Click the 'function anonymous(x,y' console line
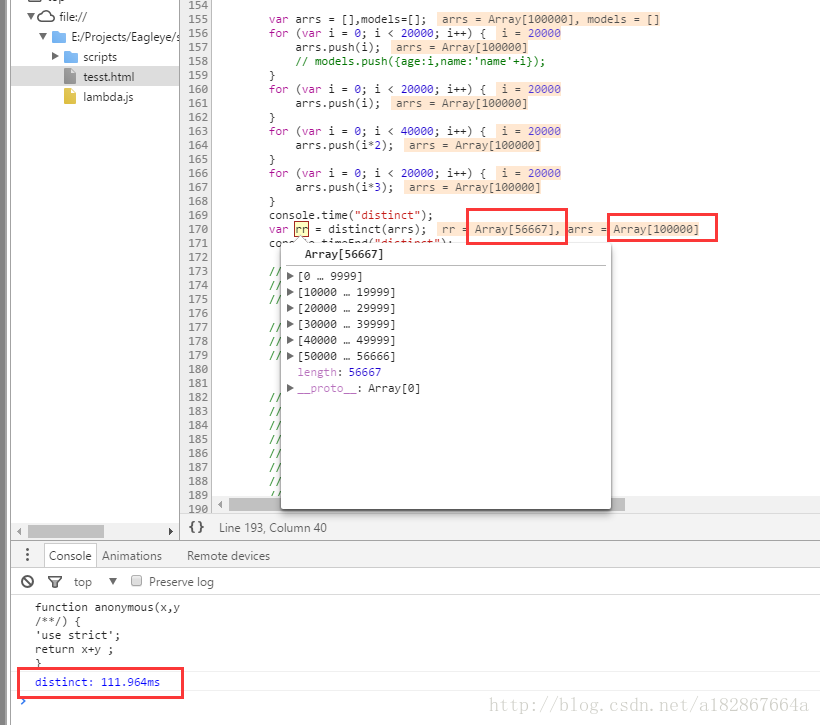This screenshot has width=820, height=725. (107, 607)
